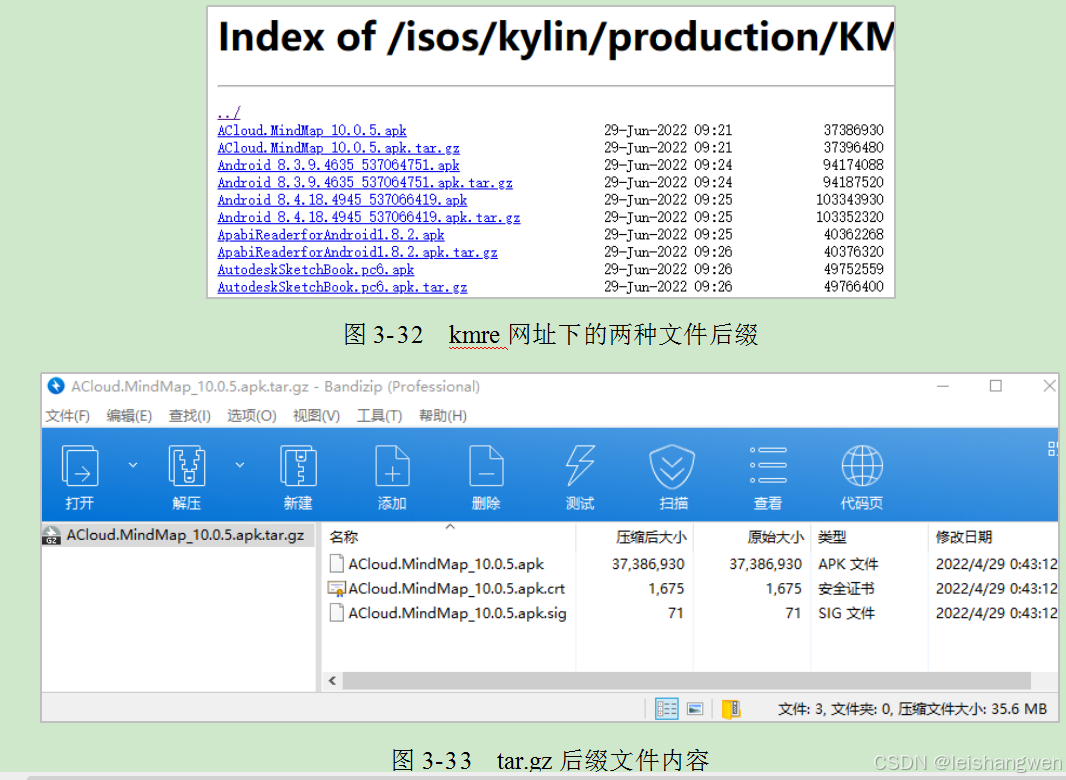Open the 查找(I) menu
The width and height of the screenshot is (1066, 780).
(x=190, y=416)
